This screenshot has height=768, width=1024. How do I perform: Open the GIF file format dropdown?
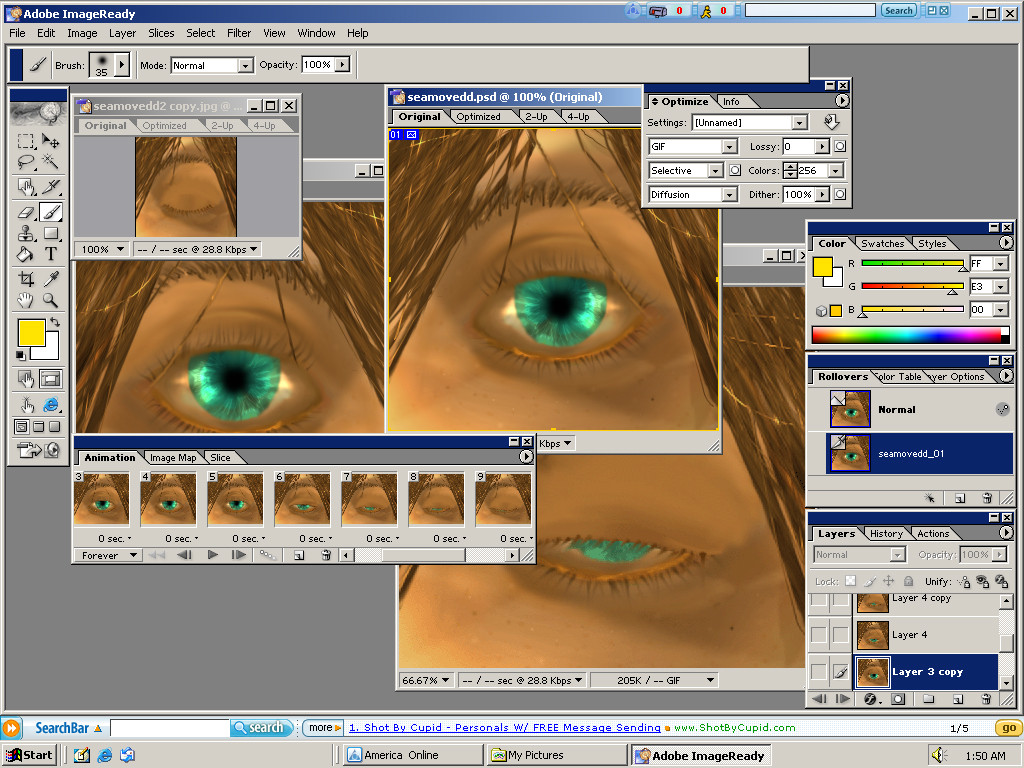point(731,147)
